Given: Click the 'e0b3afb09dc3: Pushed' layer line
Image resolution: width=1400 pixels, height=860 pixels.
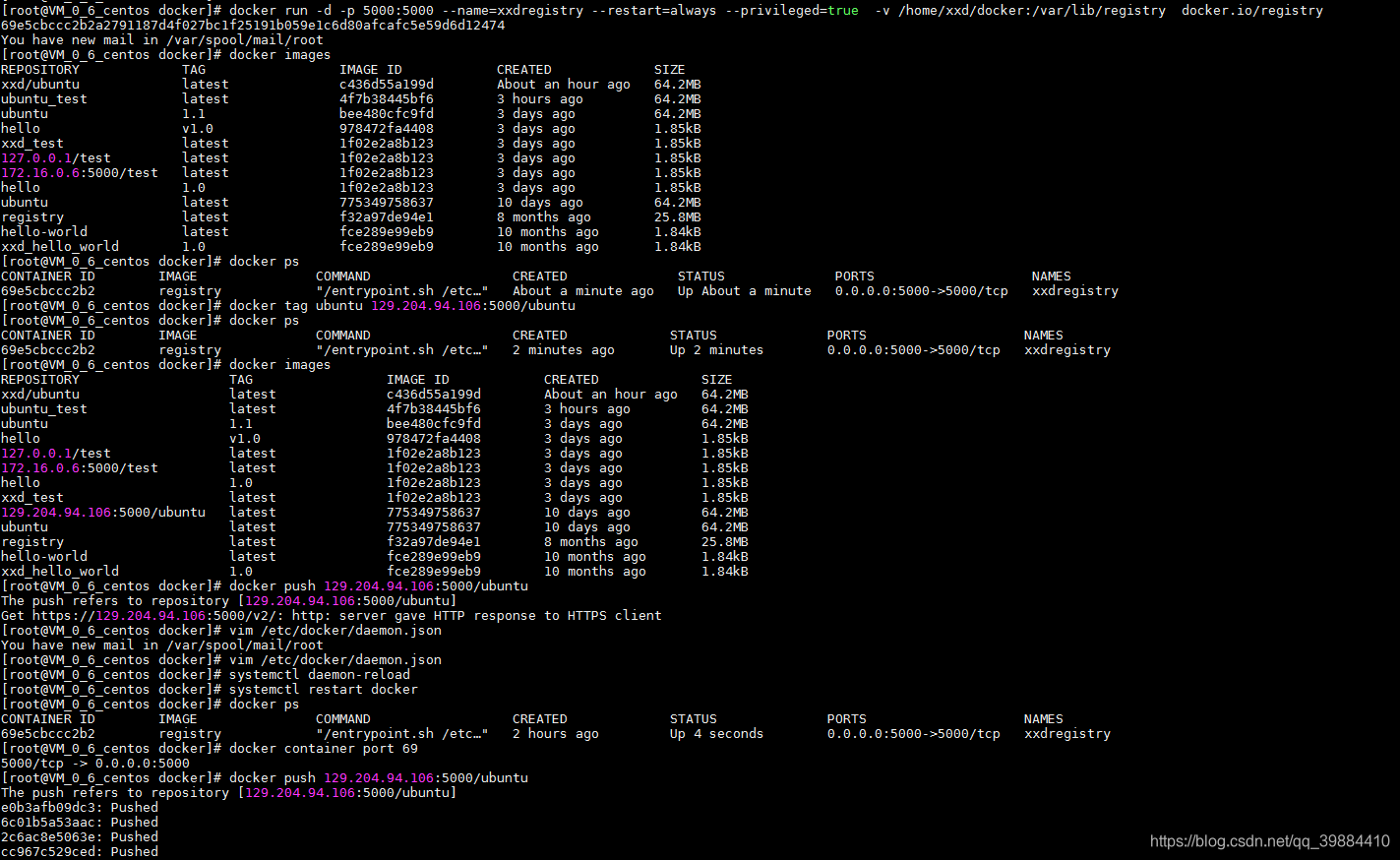Looking at the screenshot, I should tap(80, 808).
